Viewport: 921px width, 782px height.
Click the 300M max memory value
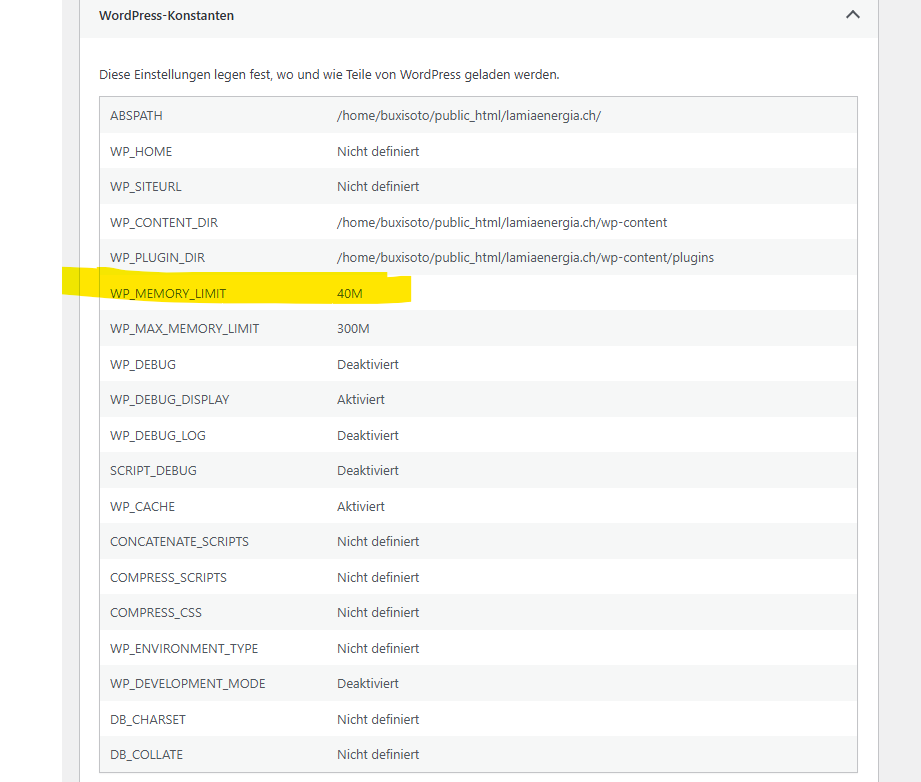click(353, 329)
